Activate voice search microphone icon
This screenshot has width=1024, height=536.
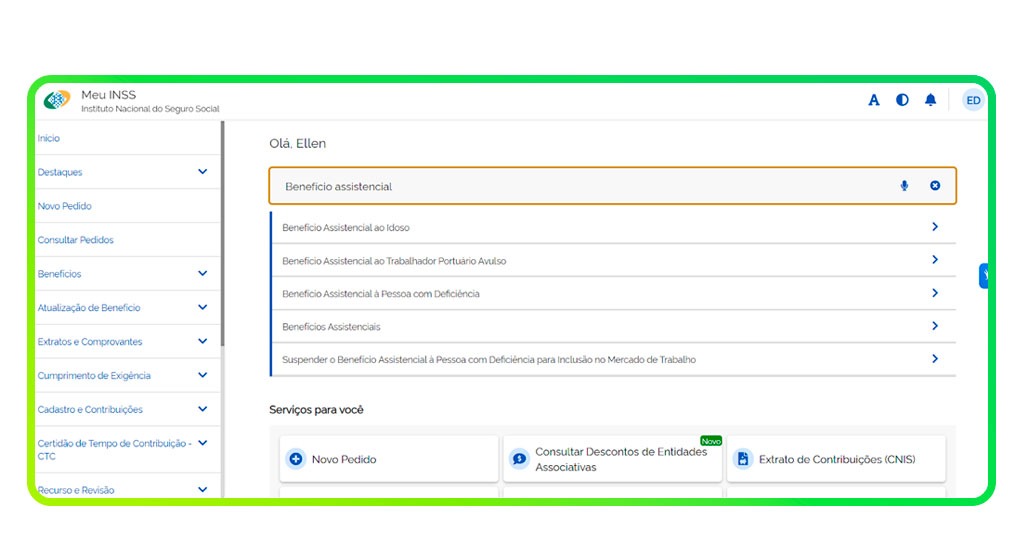(904, 186)
